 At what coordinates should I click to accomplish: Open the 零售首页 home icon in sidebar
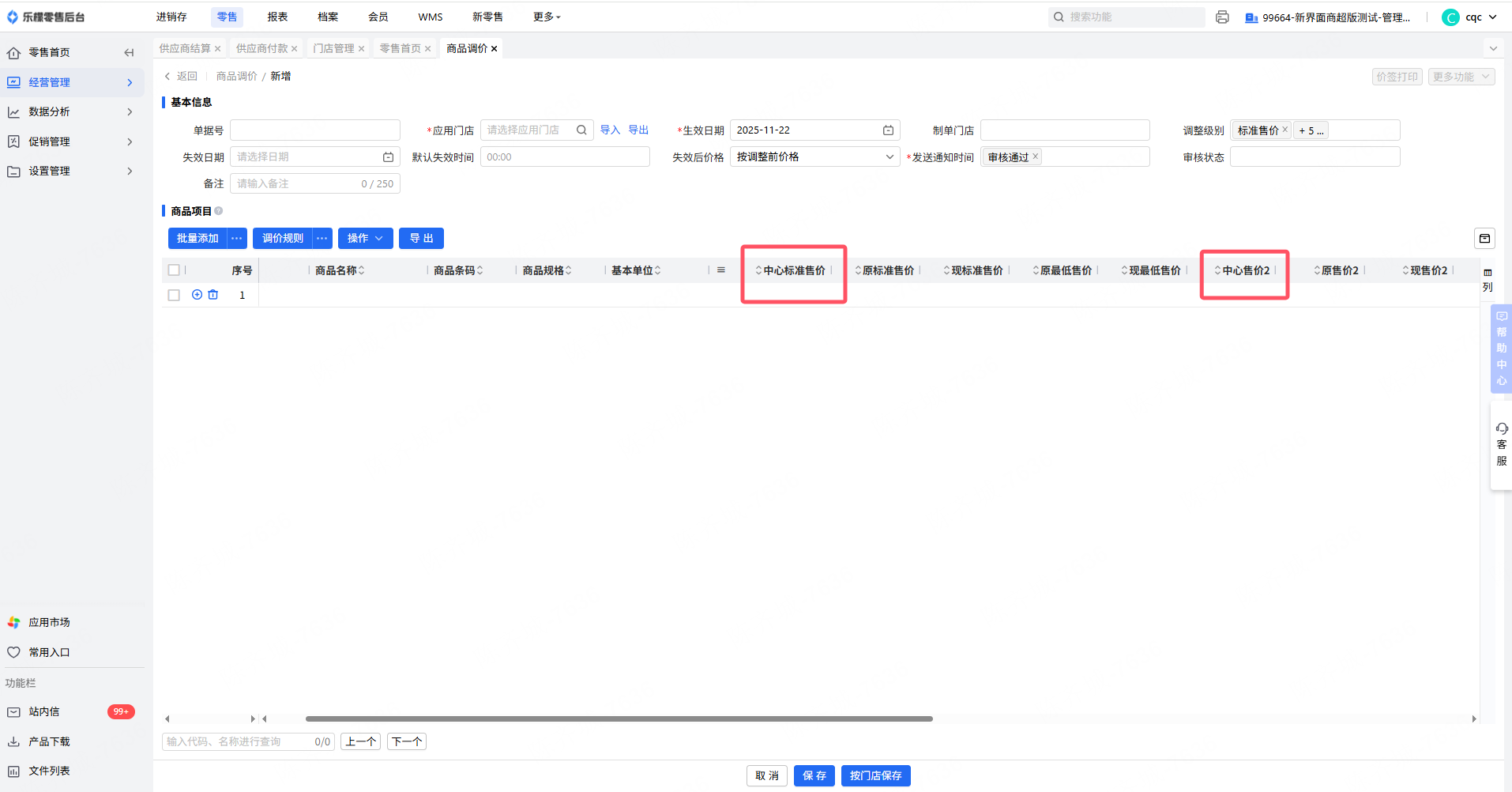point(13,53)
